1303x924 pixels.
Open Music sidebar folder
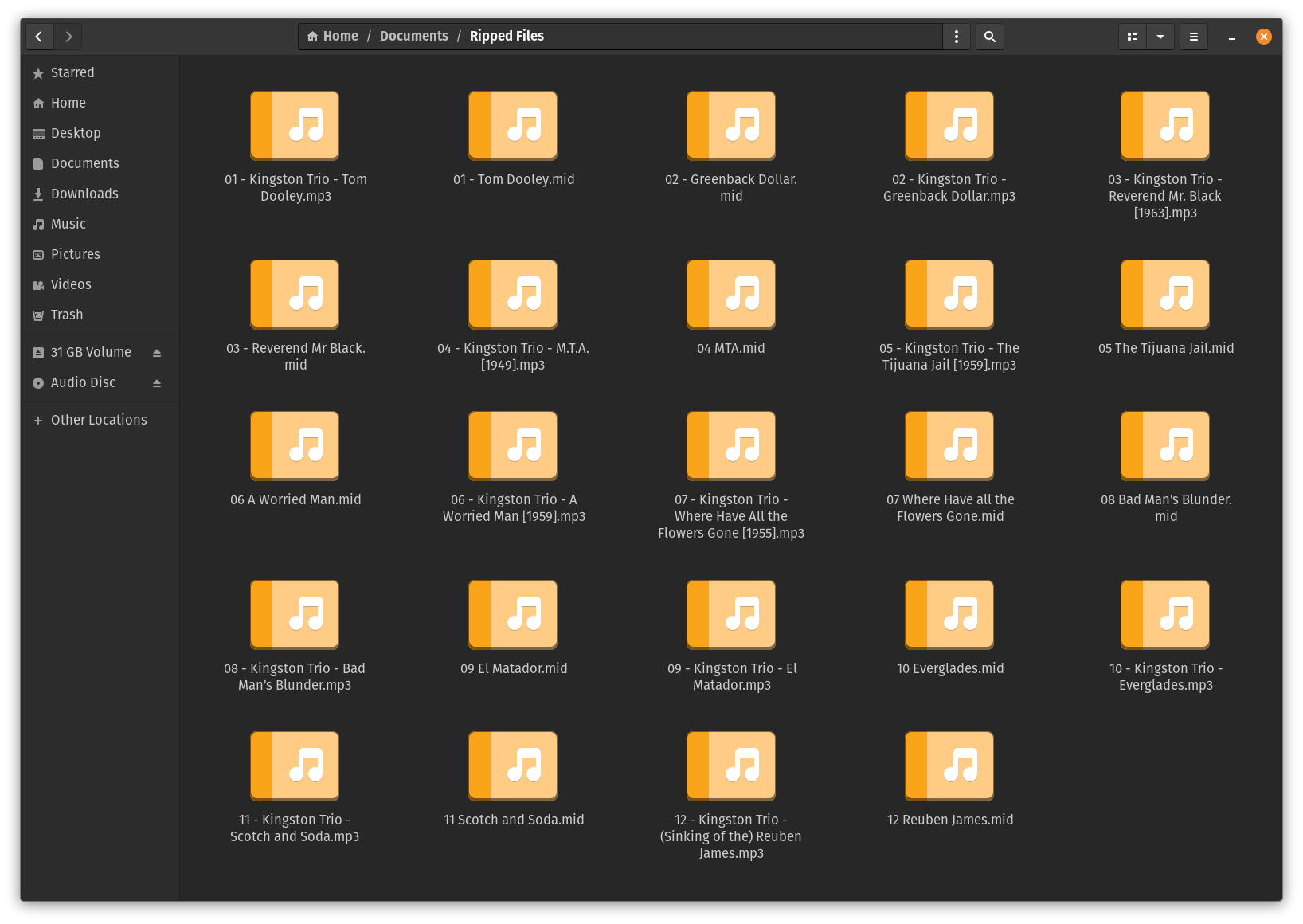click(x=100, y=224)
